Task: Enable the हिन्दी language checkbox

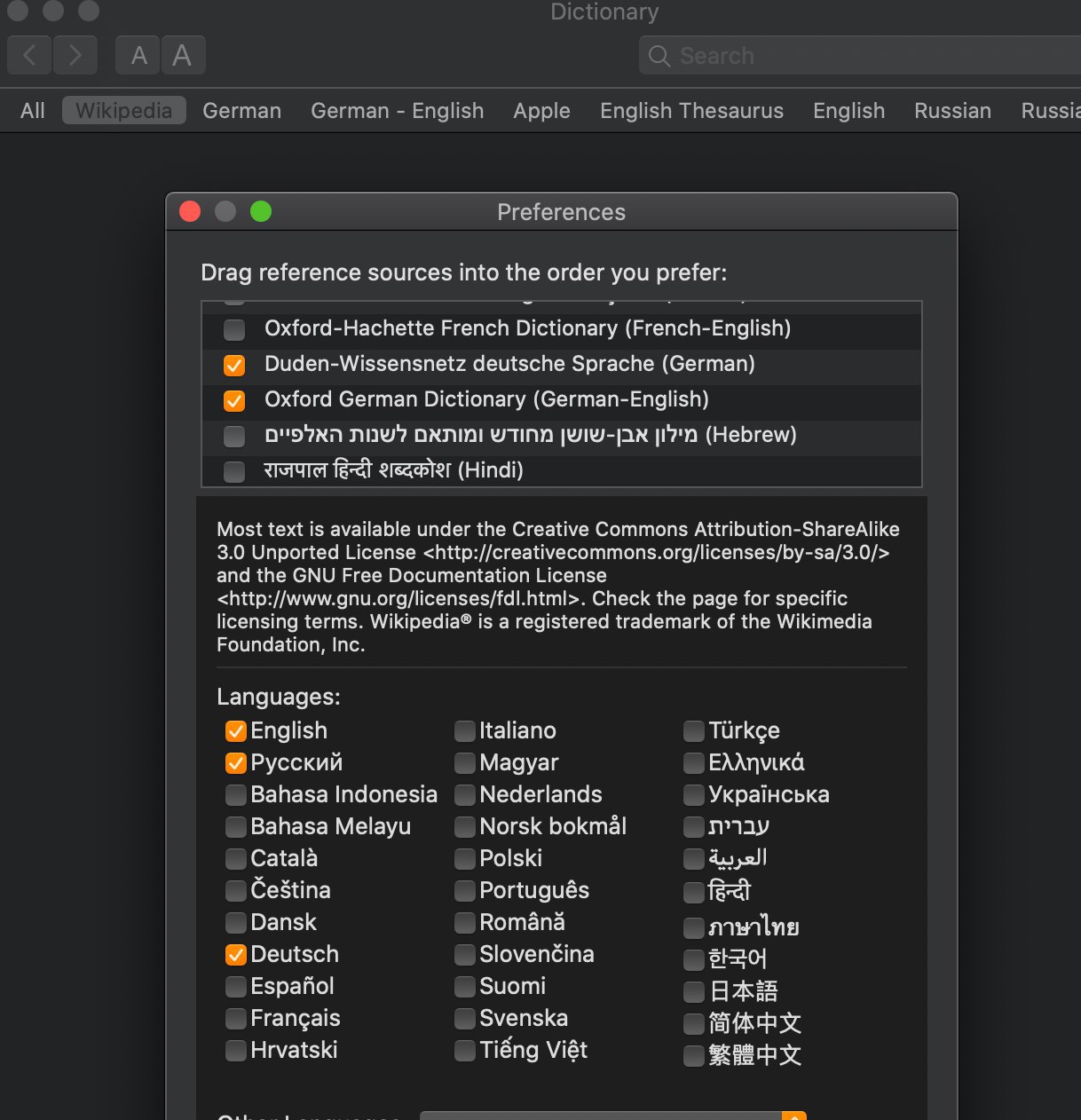Action: pos(694,891)
